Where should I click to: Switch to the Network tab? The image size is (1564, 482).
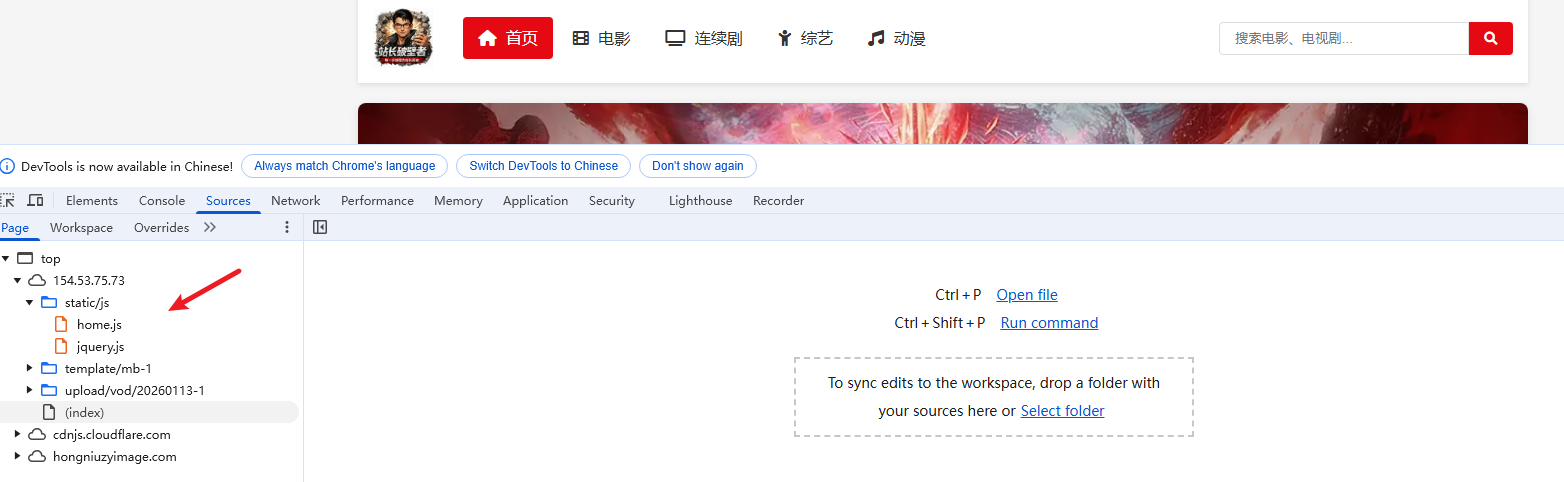[295, 200]
